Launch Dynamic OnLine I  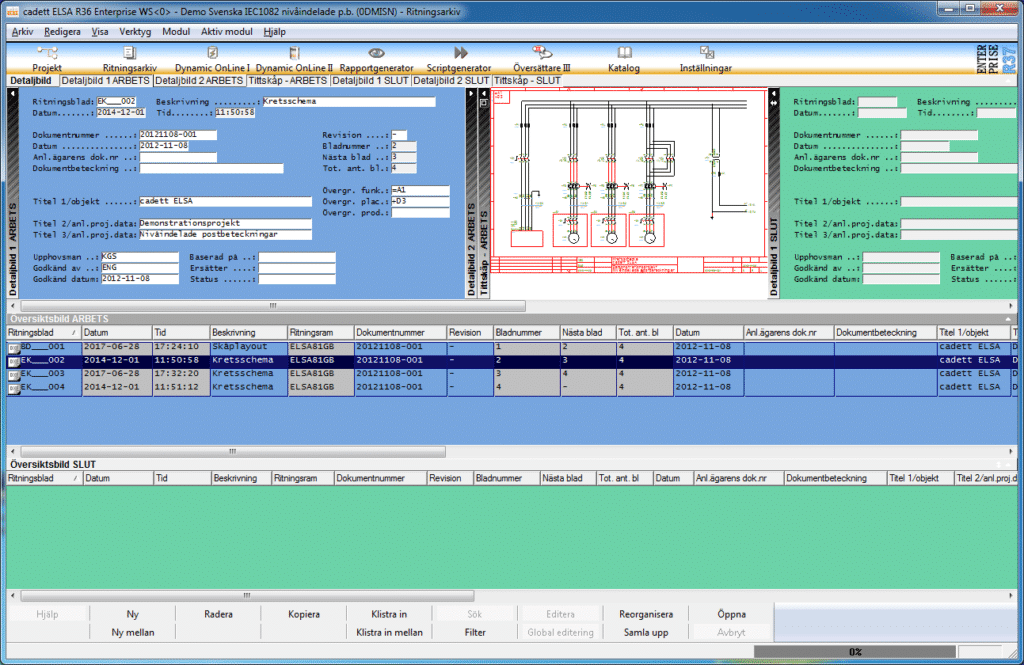[x=212, y=59]
